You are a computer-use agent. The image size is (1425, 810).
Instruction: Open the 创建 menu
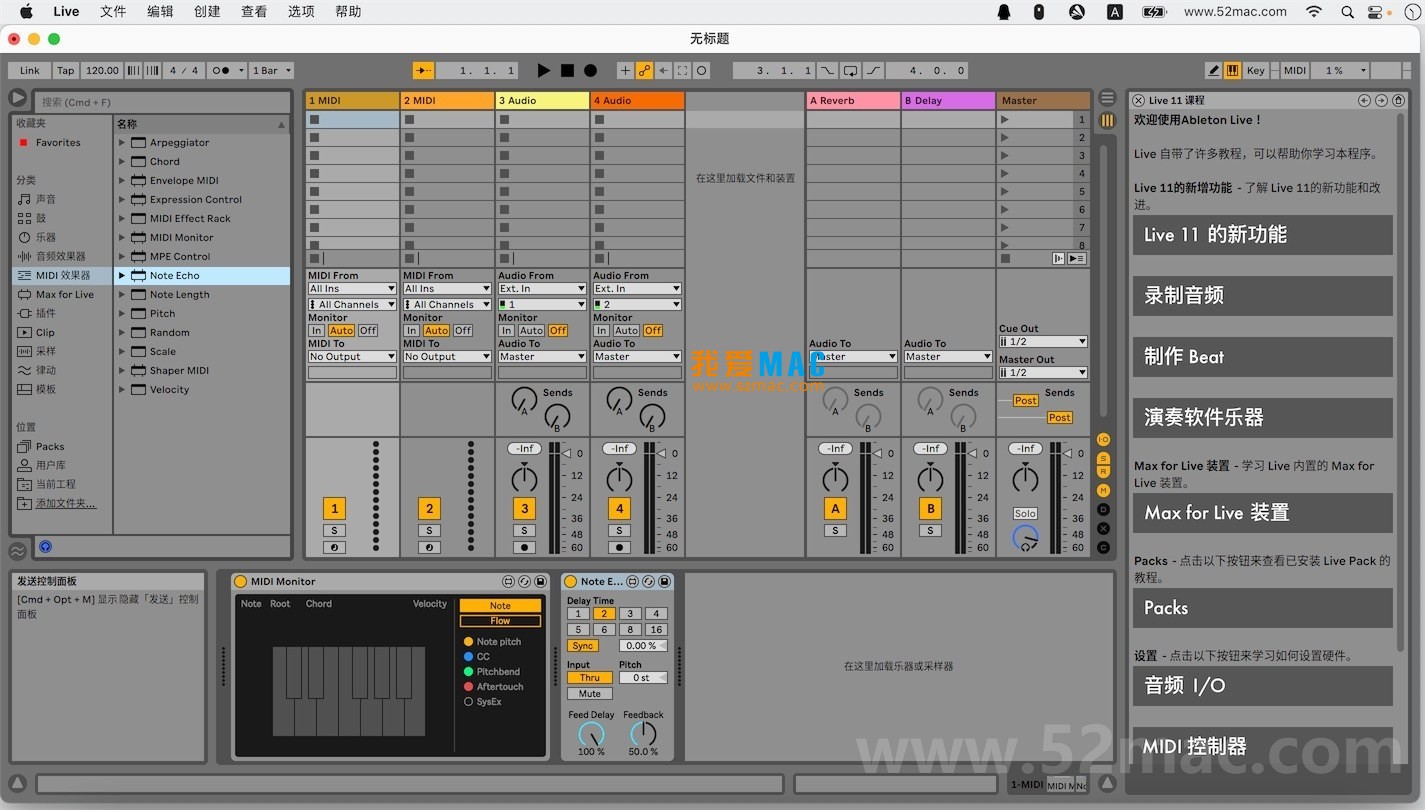tap(207, 11)
